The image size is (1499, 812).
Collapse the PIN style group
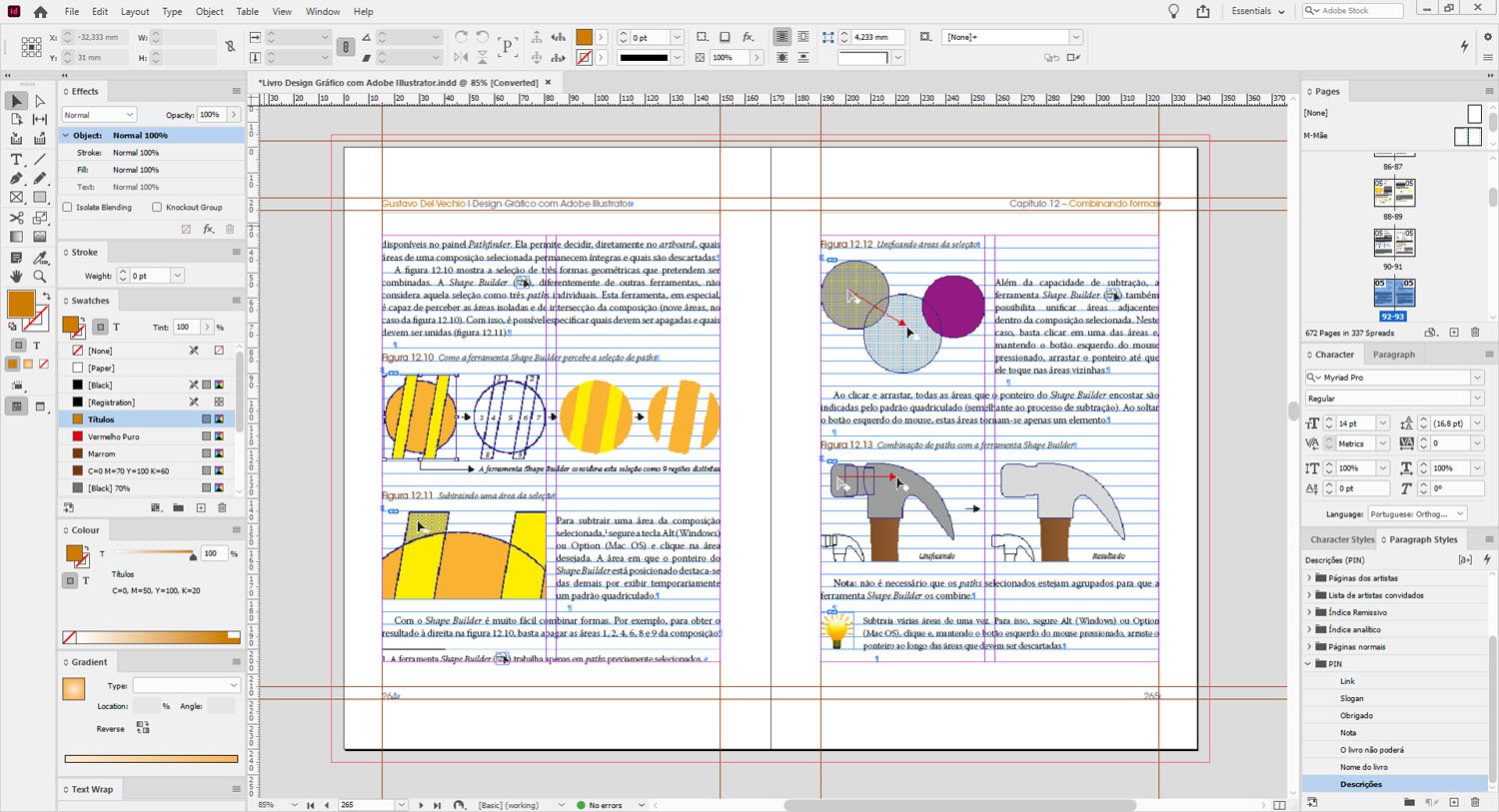(1309, 663)
